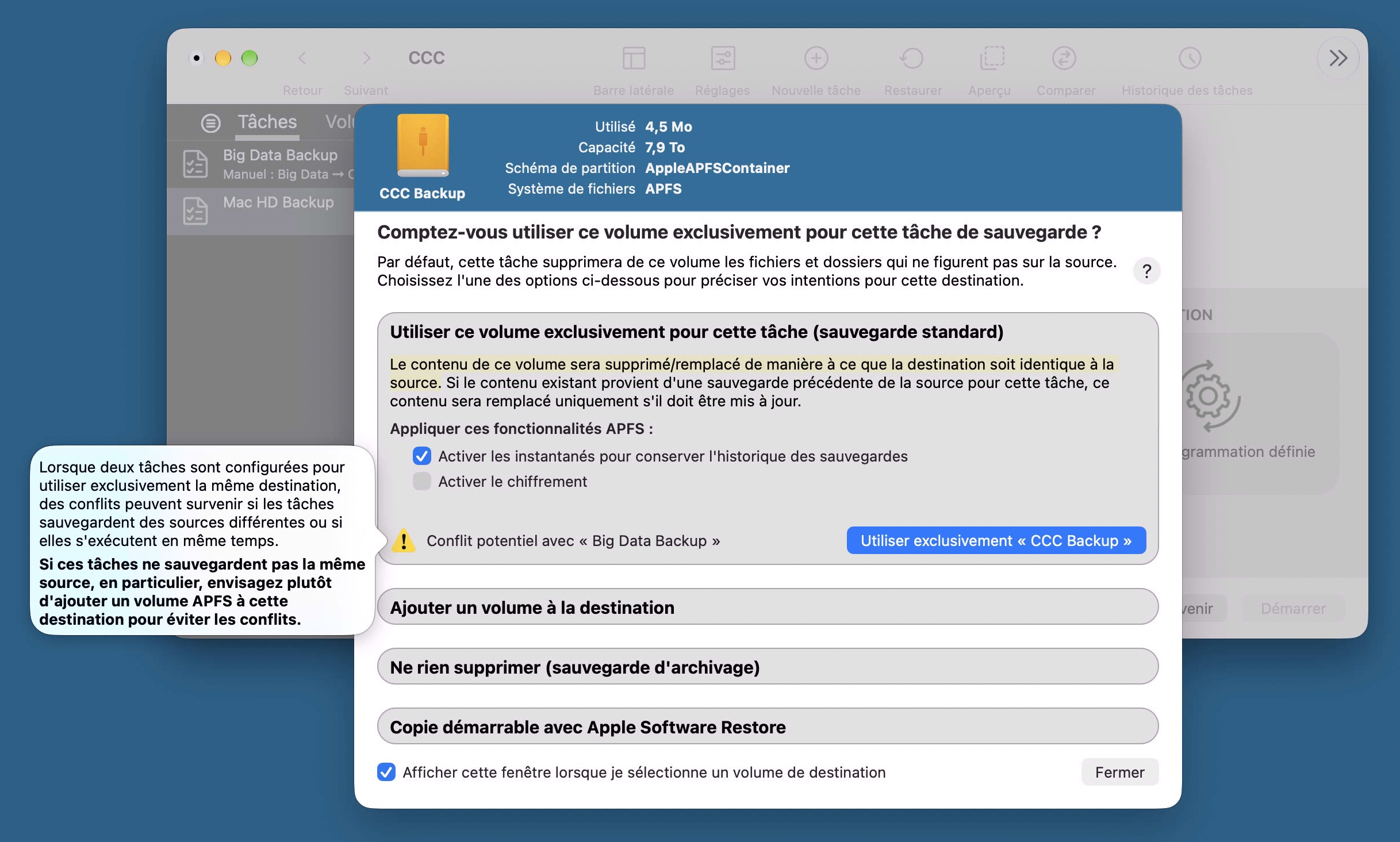Select the Tâches tab
This screenshot has width=1400, height=842.
(267, 122)
